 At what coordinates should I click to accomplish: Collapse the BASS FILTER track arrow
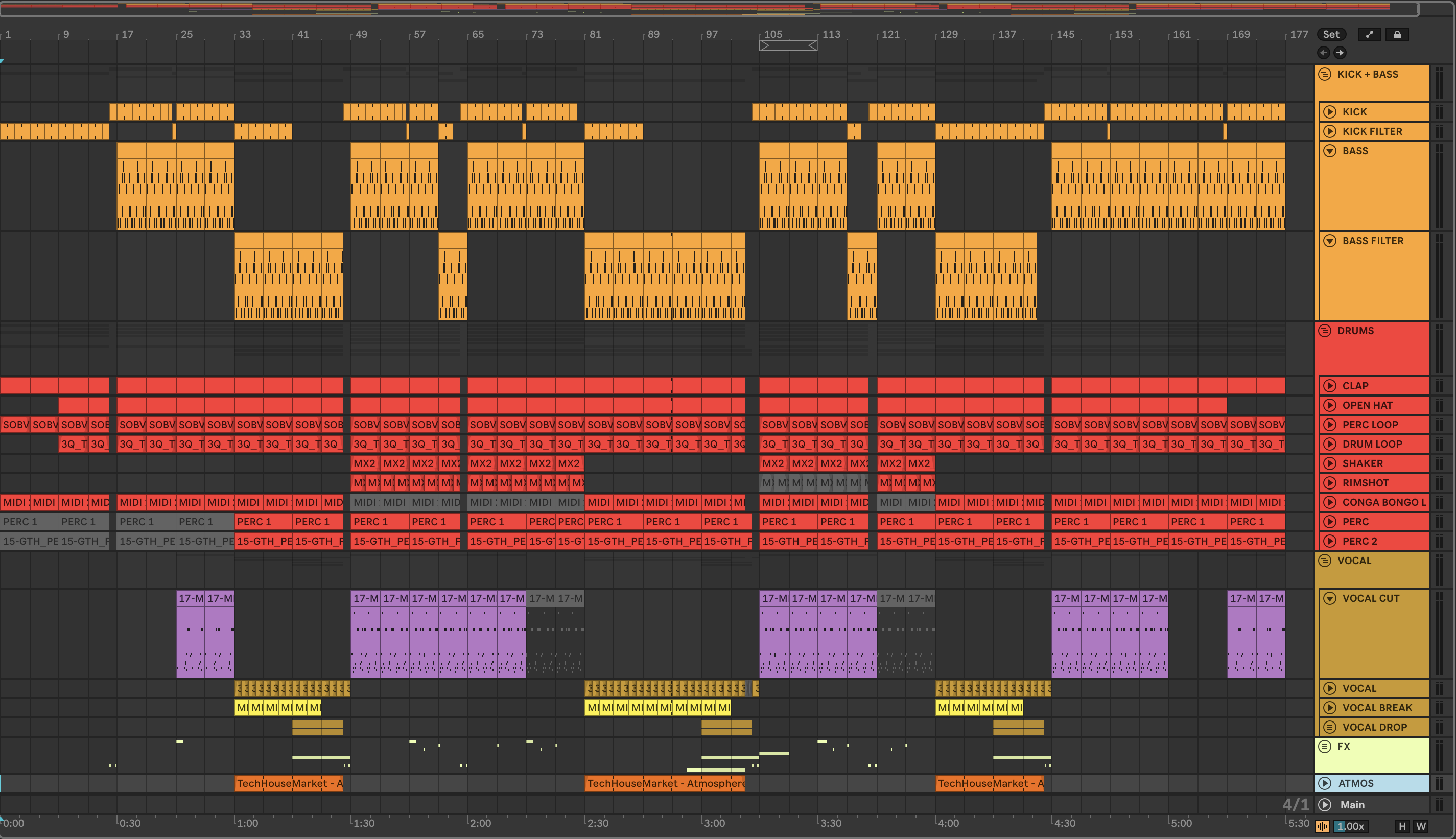[1329, 241]
